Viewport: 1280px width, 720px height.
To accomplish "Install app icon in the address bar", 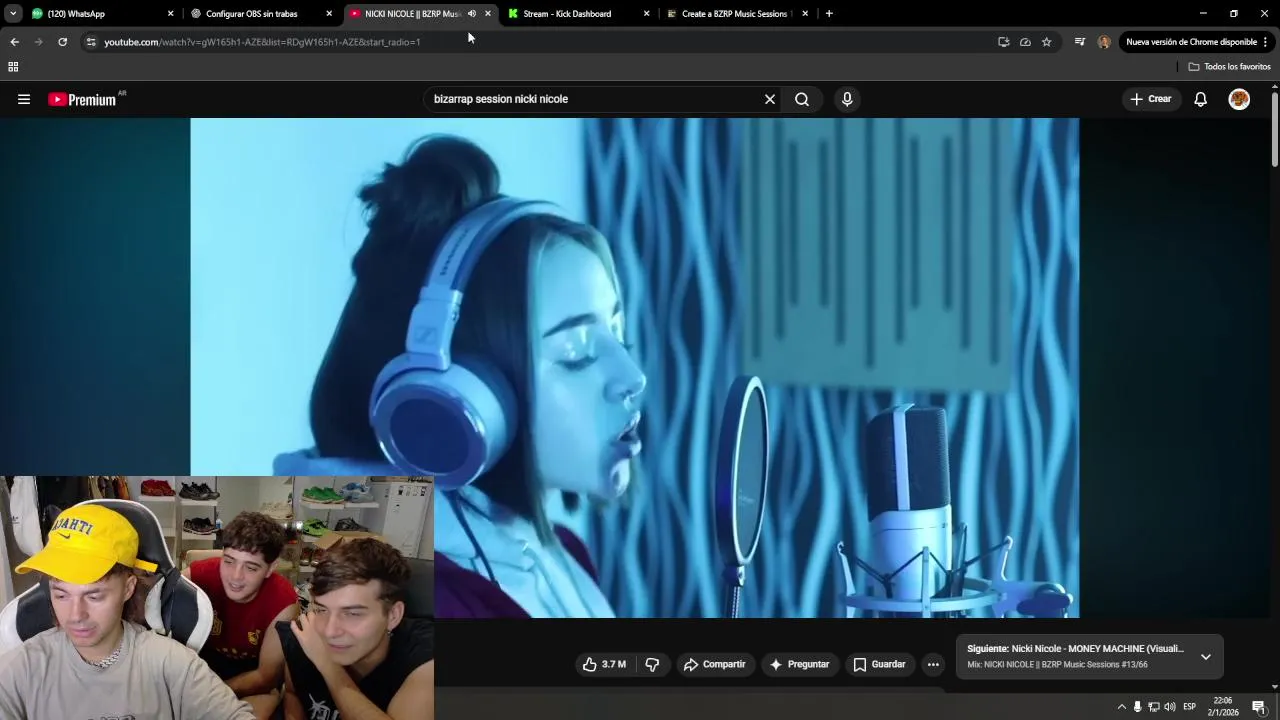I will [1003, 42].
